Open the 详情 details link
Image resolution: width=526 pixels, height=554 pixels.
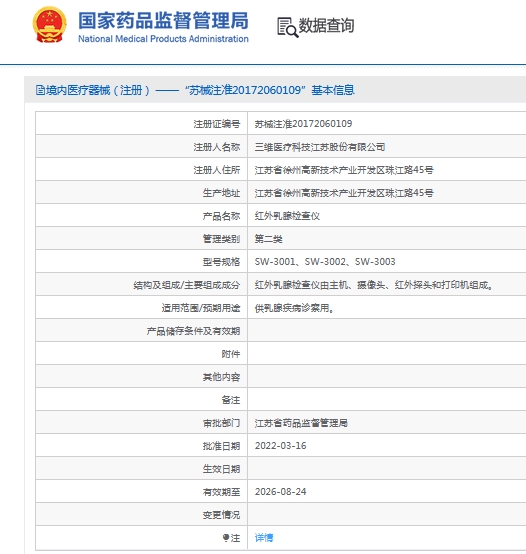[x=264, y=538]
